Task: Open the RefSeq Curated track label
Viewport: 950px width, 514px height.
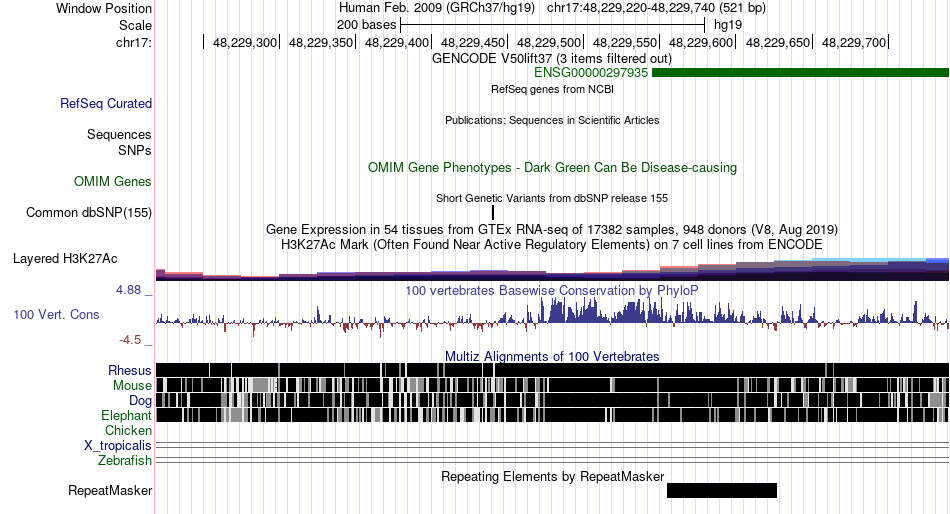Action: [x=106, y=104]
